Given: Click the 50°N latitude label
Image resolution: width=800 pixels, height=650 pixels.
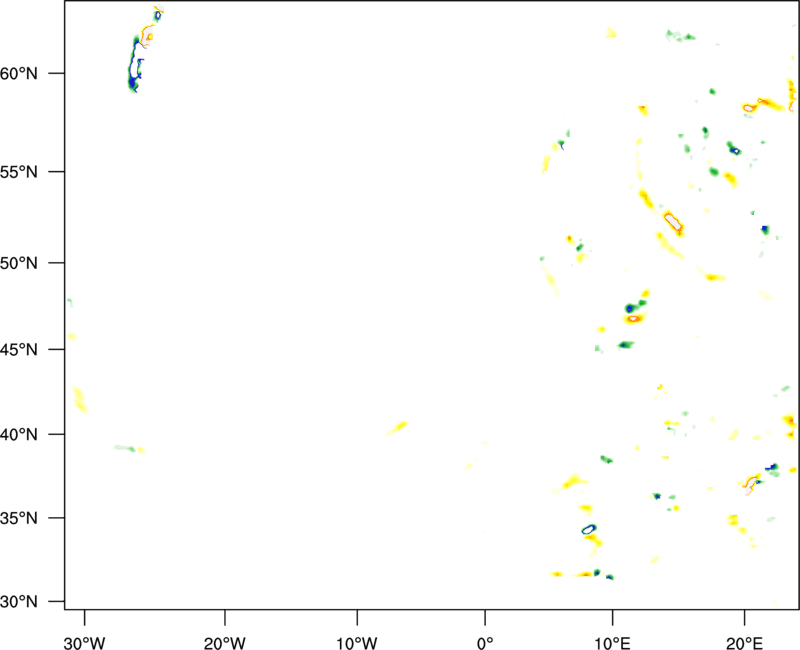Looking at the screenshot, I should (19, 263).
